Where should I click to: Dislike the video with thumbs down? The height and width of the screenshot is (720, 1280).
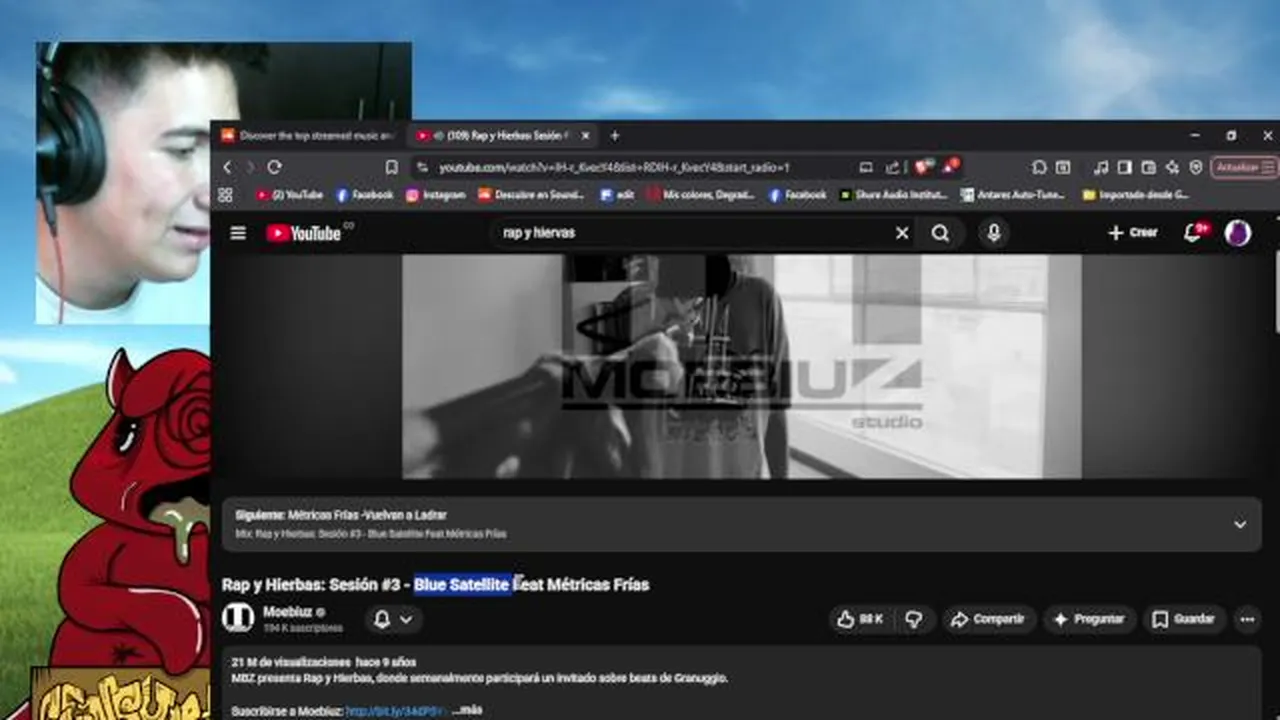pyautogui.click(x=914, y=620)
